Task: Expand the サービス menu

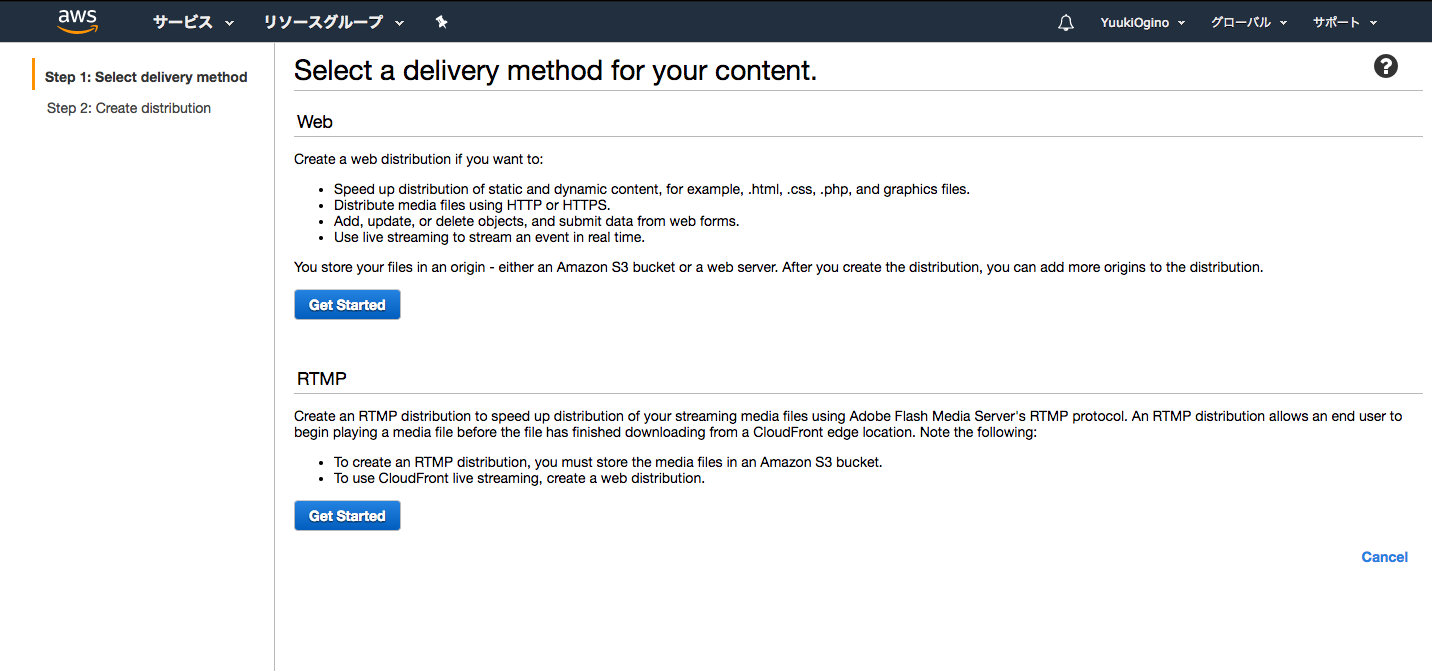Action: [193, 22]
